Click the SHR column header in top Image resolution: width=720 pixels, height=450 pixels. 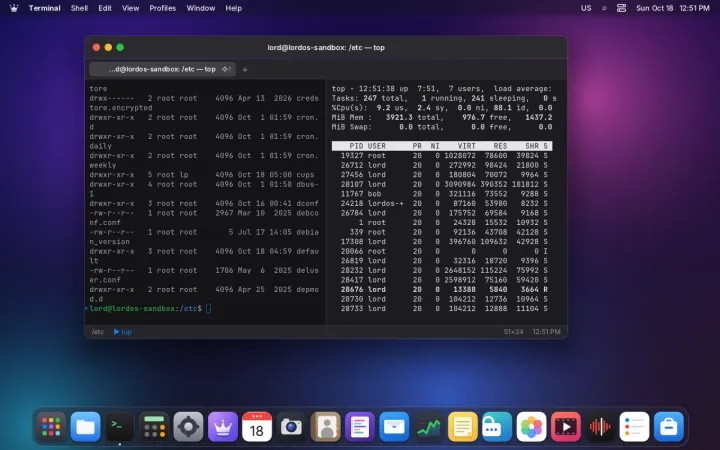coord(532,146)
